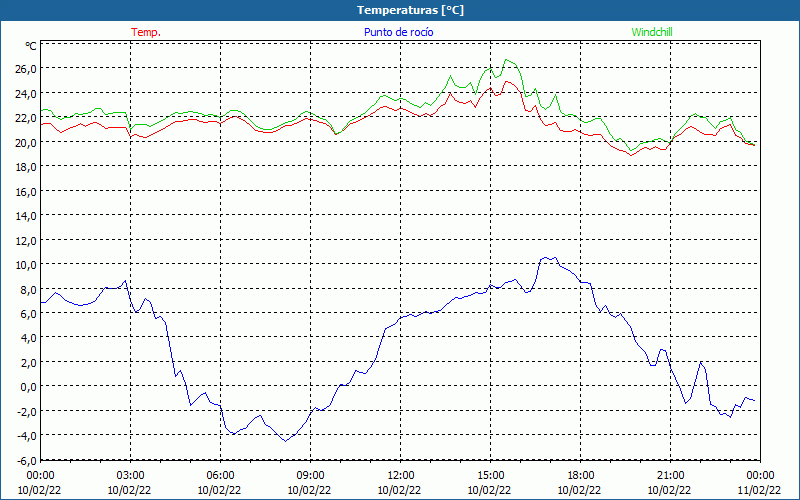
Task: Click the '10/02/22' date beneath first 00:00
Action: click(x=39, y=490)
